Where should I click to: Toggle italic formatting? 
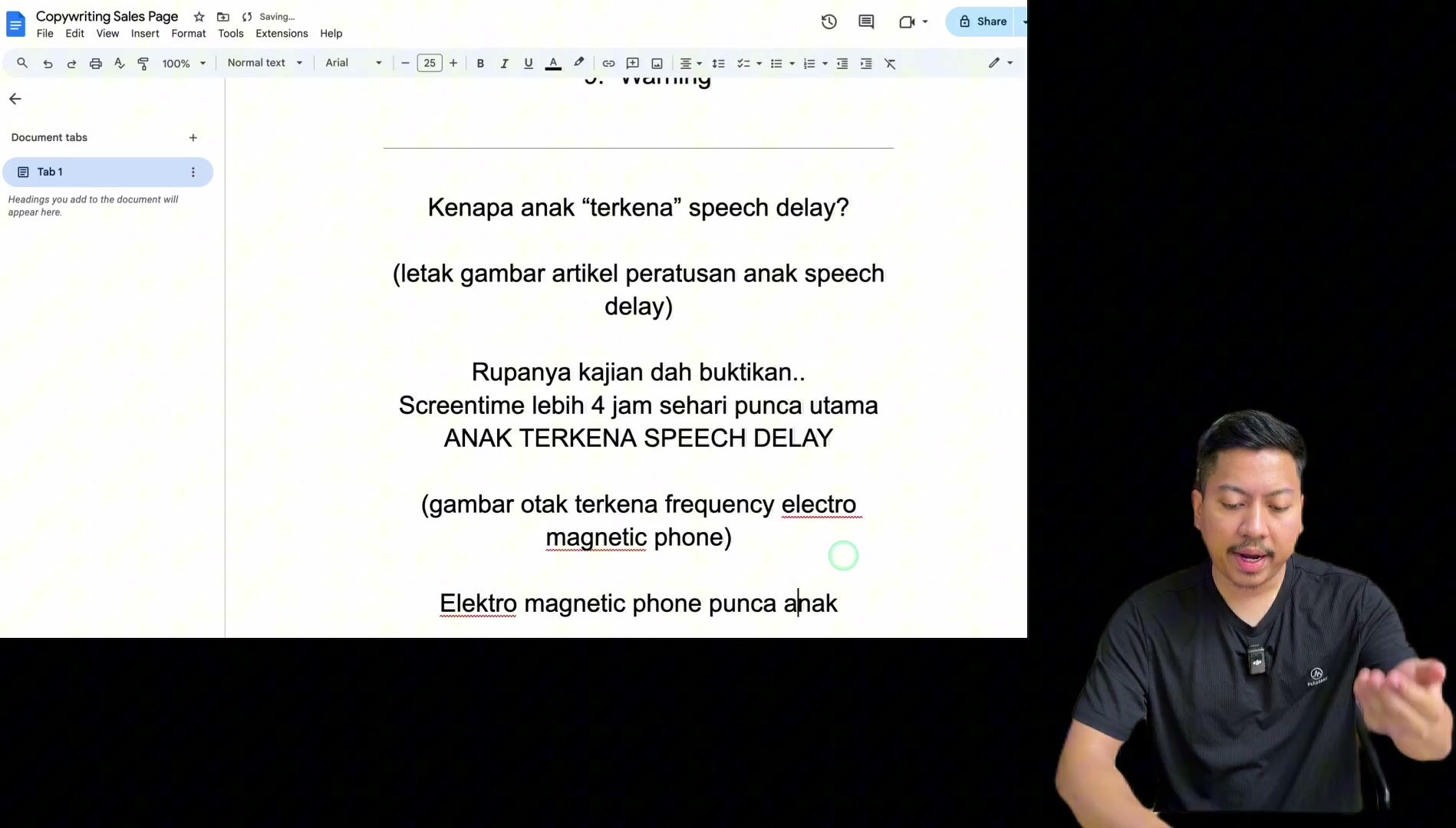(x=504, y=64)
